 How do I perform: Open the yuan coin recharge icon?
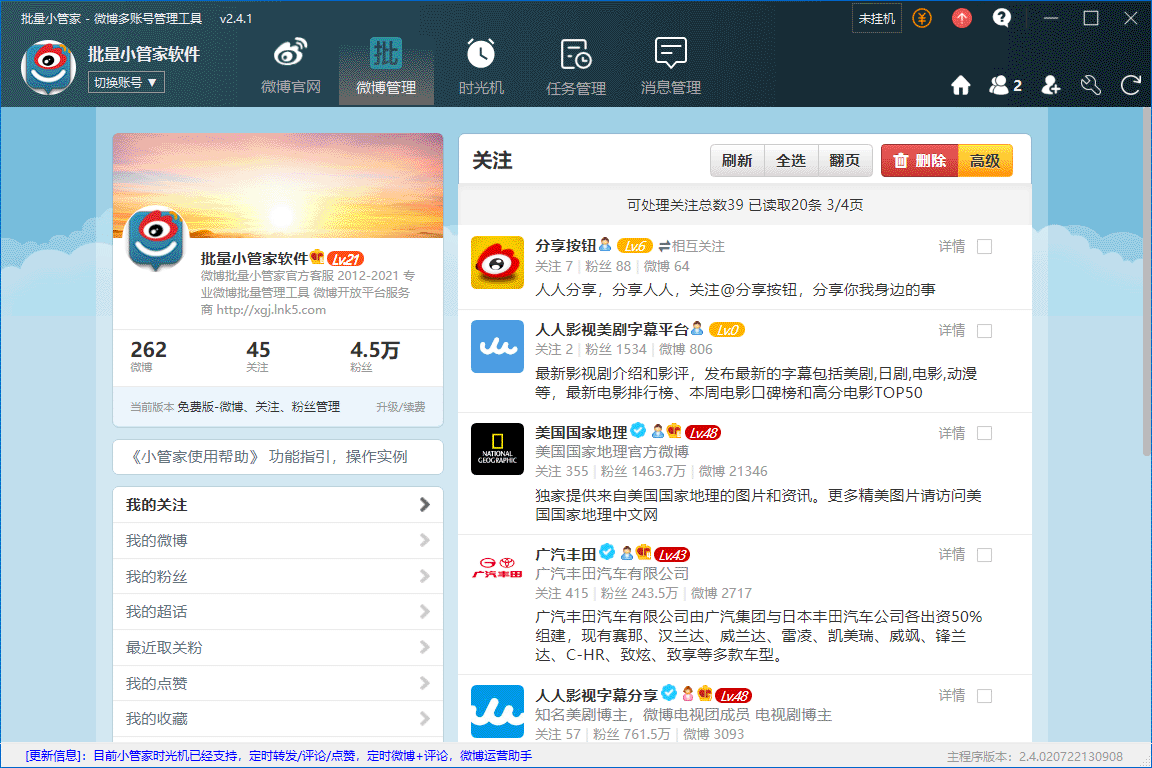922,18
